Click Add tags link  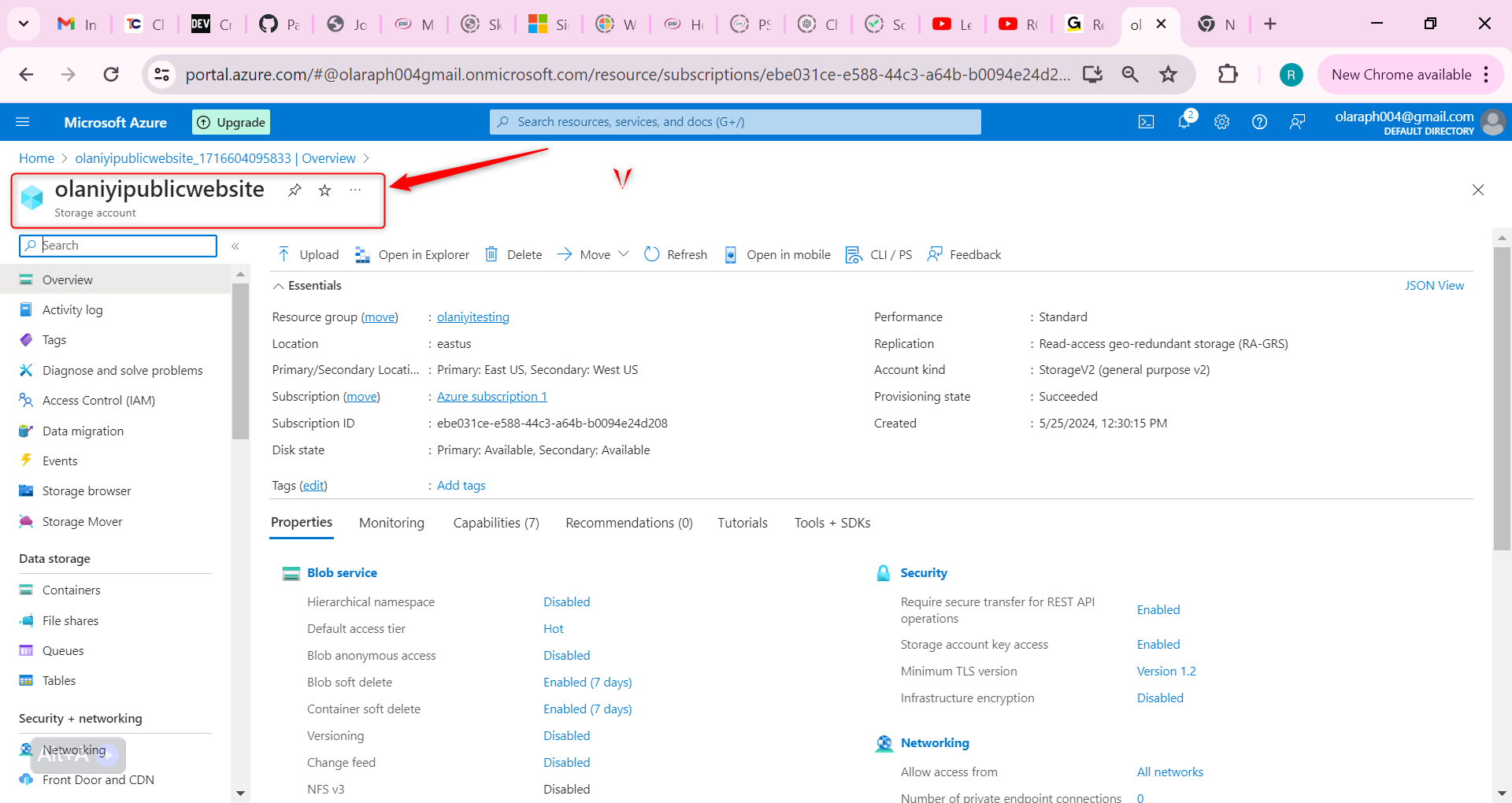[x=461, y=486]
